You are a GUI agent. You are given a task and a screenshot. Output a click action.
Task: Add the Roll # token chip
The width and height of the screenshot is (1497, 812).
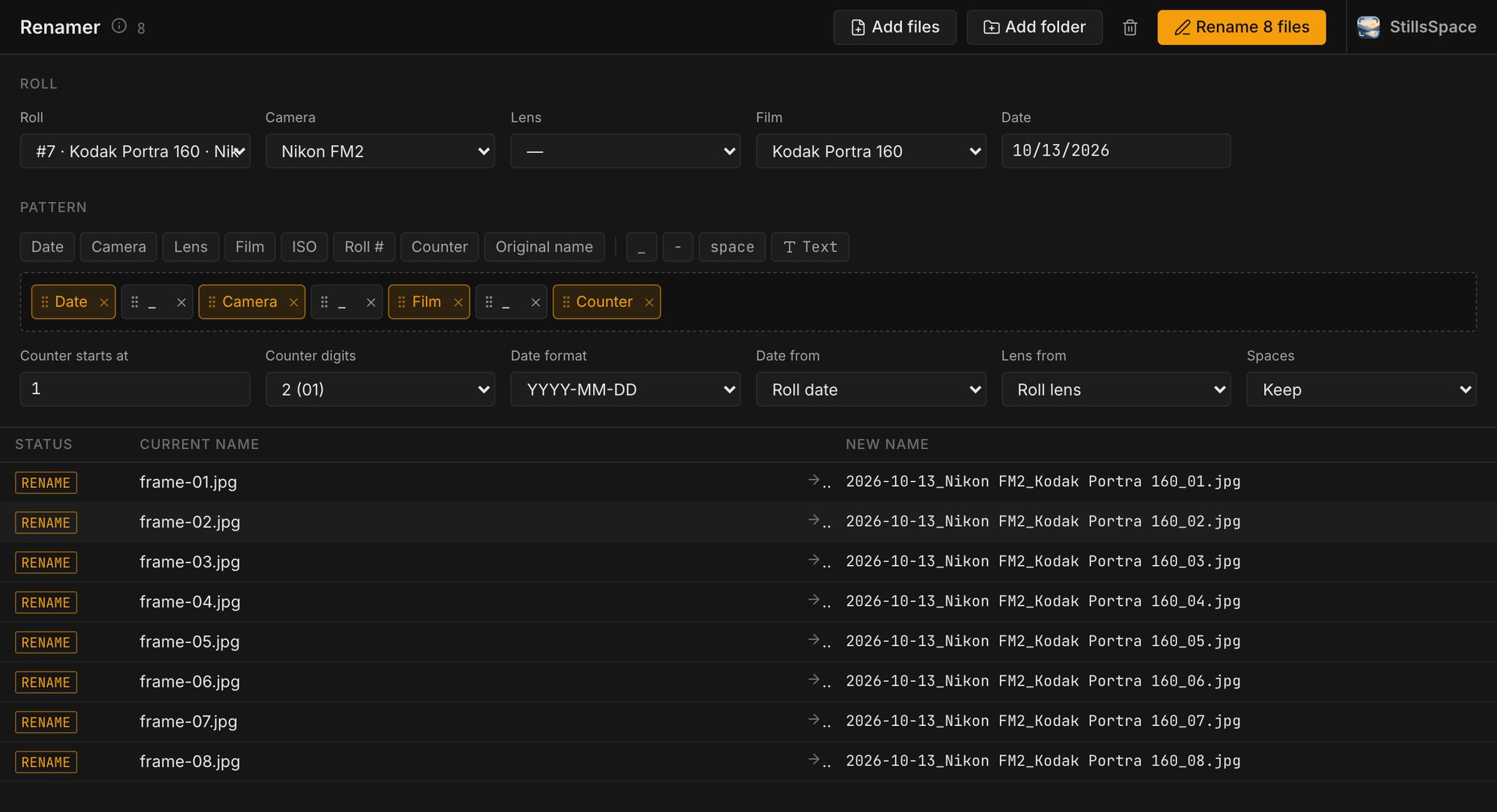pos(364,247)
